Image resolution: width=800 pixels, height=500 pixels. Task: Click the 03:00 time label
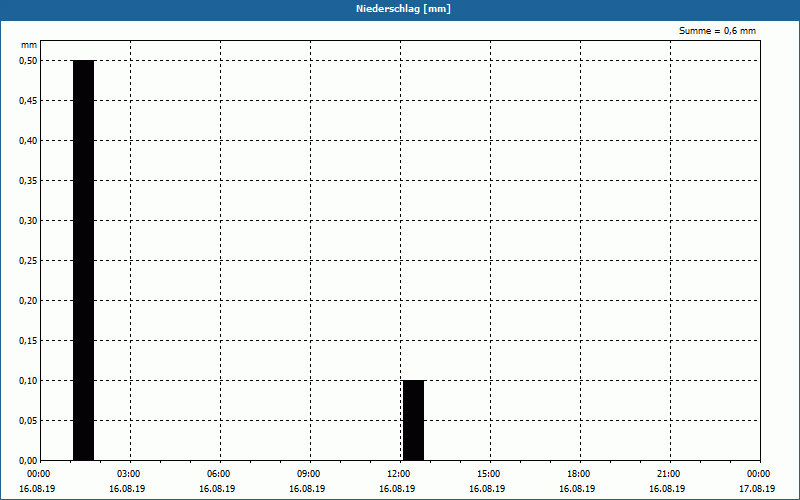[x=127, y=474]
